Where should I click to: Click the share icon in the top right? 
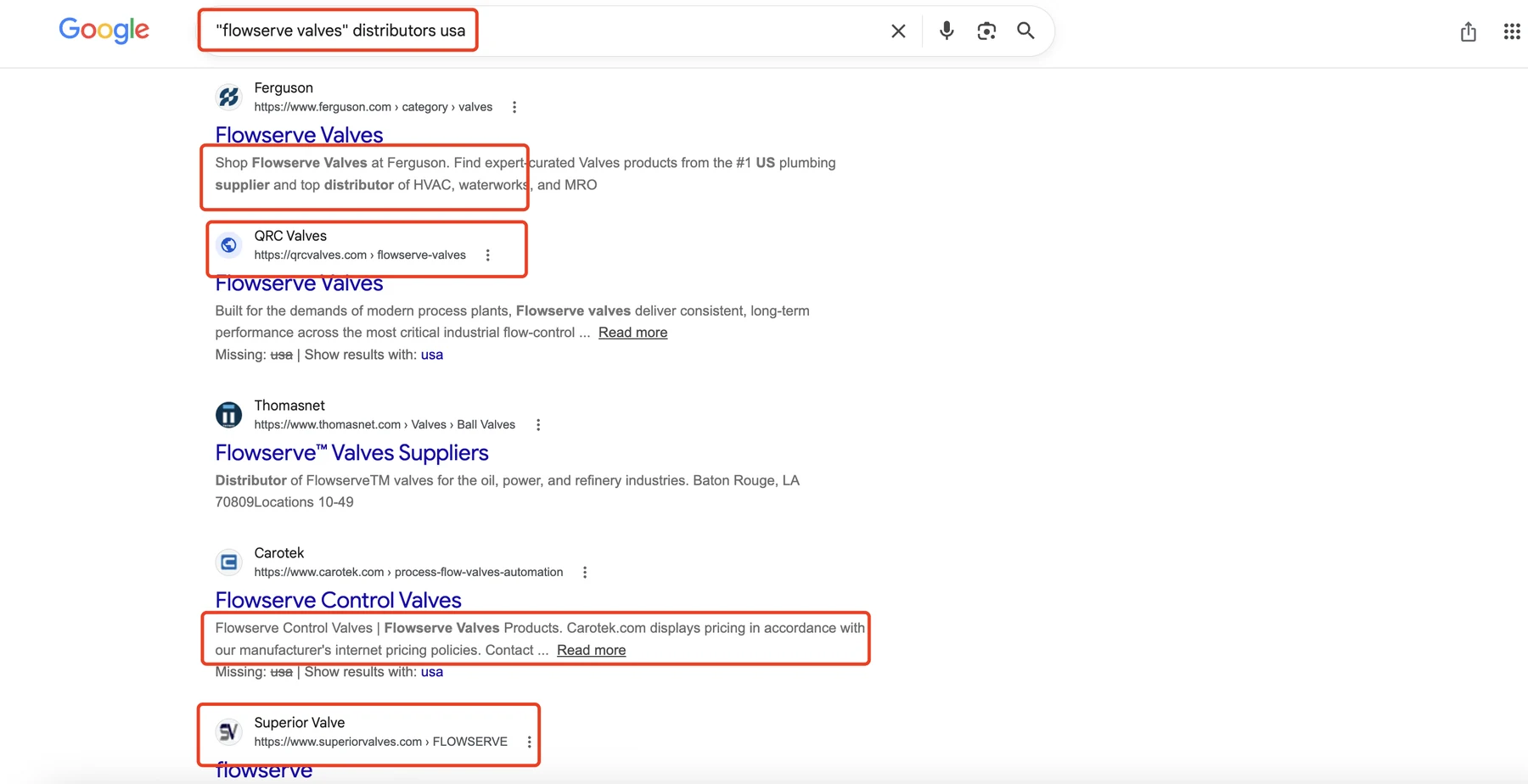pyautogui.click(x=1469, y=31)
